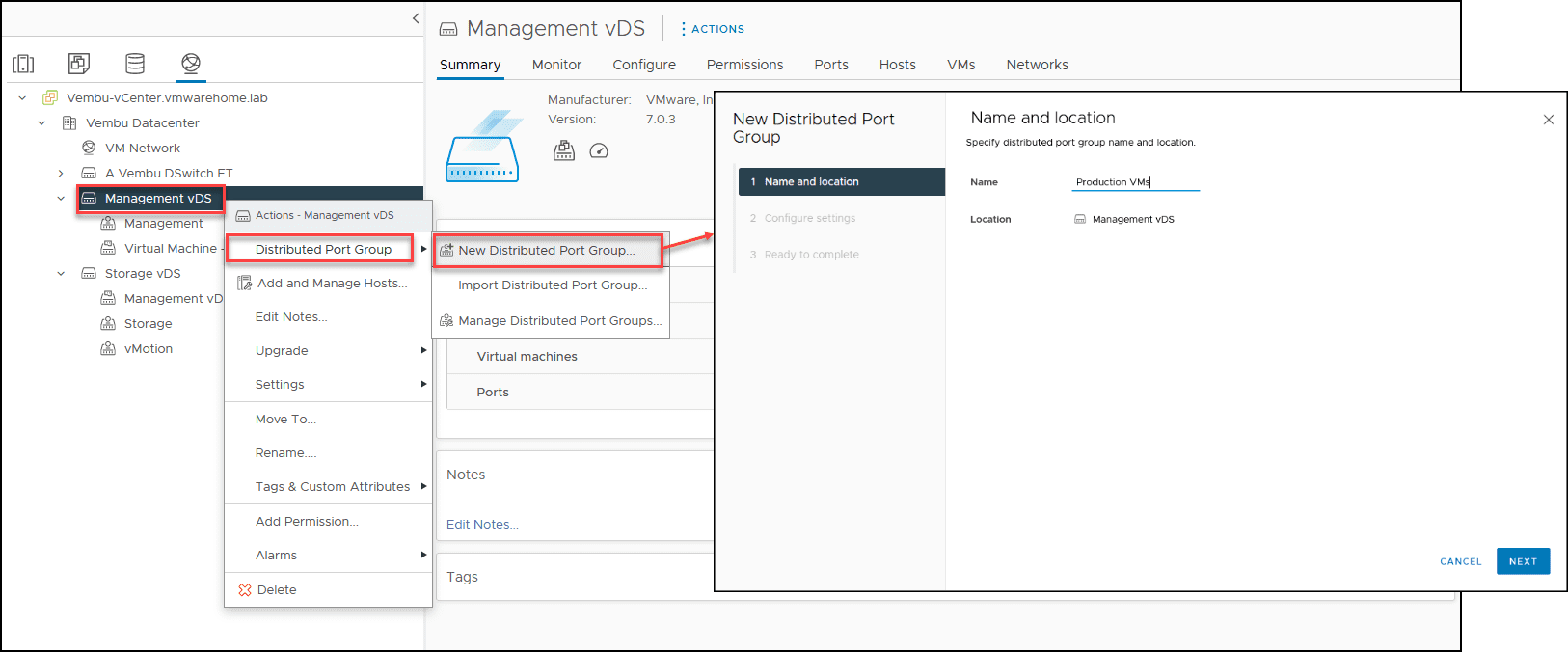Collapse the Management vDS tree node
The height and width of the screenshot is (652, 1568).
61,198
